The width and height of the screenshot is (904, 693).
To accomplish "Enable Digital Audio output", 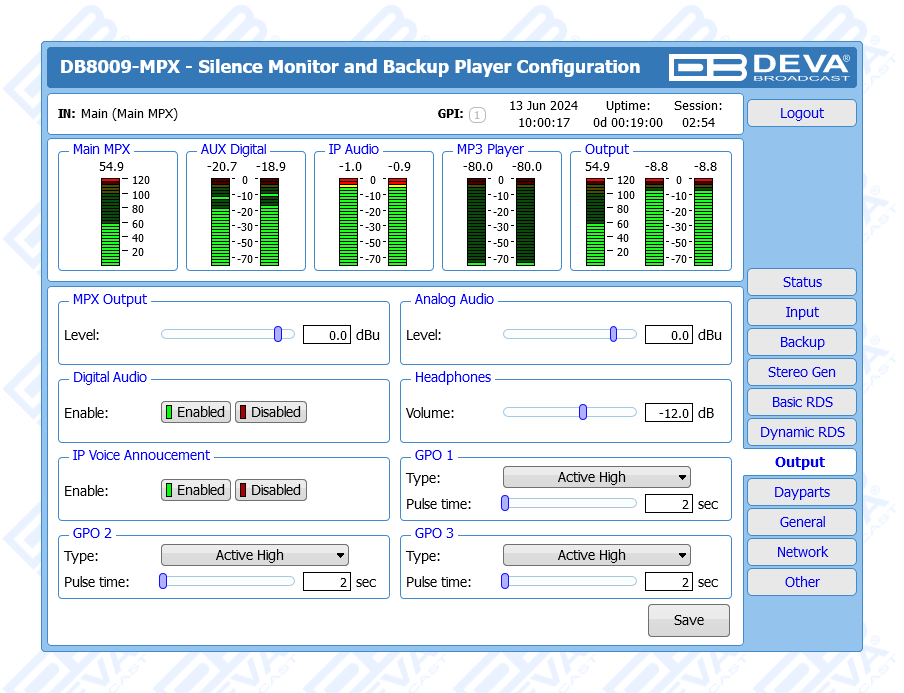I will [x=196, y=412].
